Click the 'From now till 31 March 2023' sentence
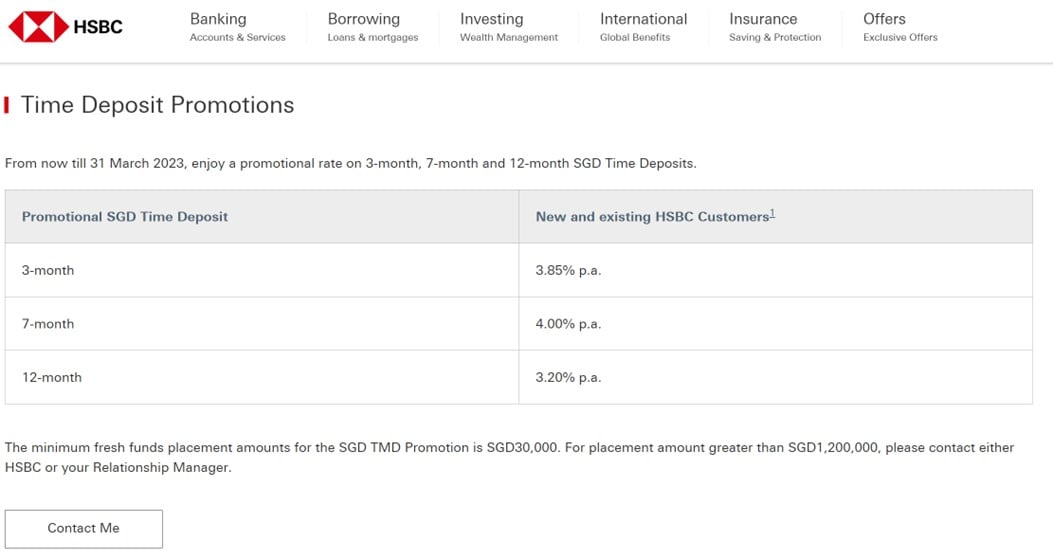 [351, 163]
